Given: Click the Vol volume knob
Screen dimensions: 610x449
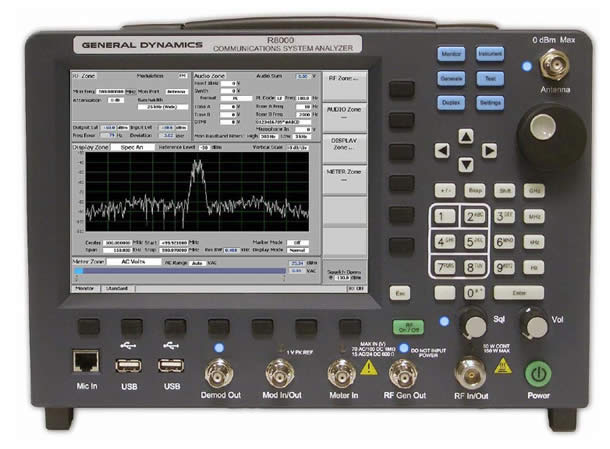Looking at the screenshot, I should pos(535,324).
